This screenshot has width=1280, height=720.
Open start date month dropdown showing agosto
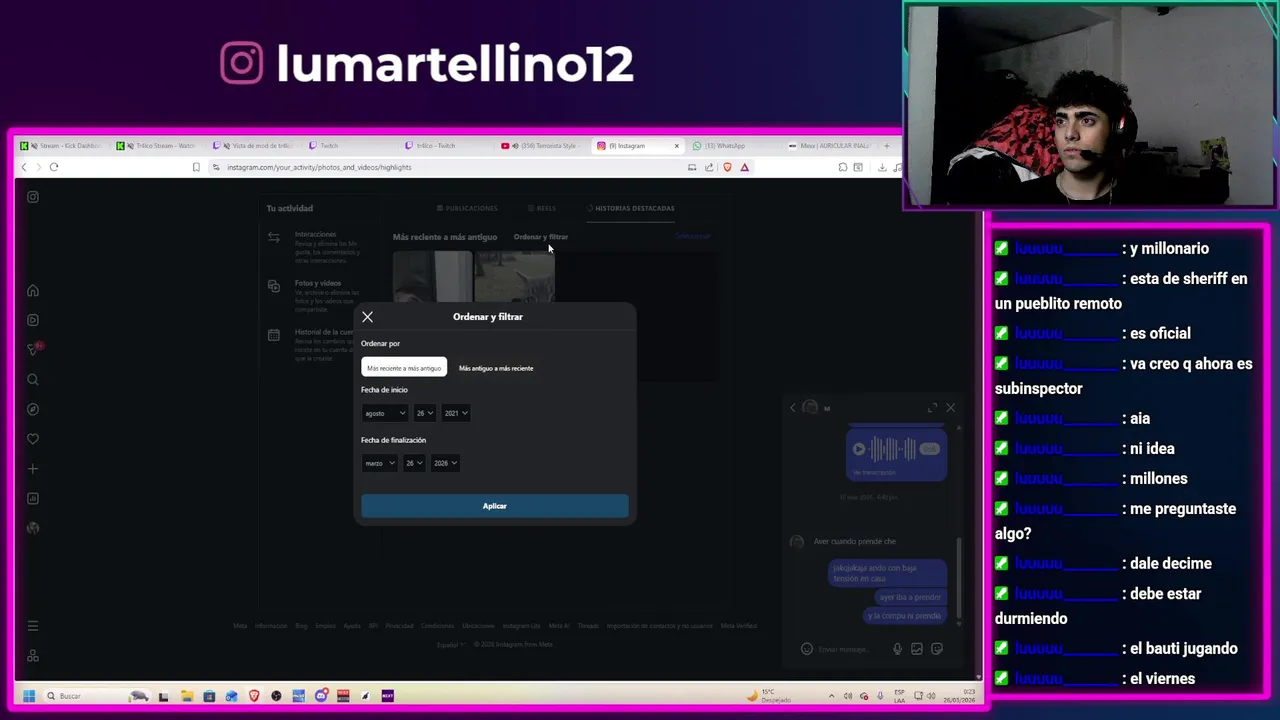pos(385,413)
